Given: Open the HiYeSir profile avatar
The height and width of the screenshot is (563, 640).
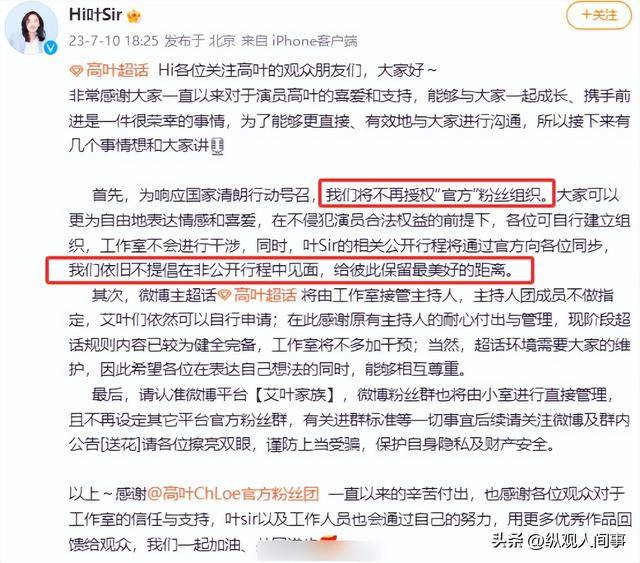Looking at the screenshot, I should coord(31,27).
